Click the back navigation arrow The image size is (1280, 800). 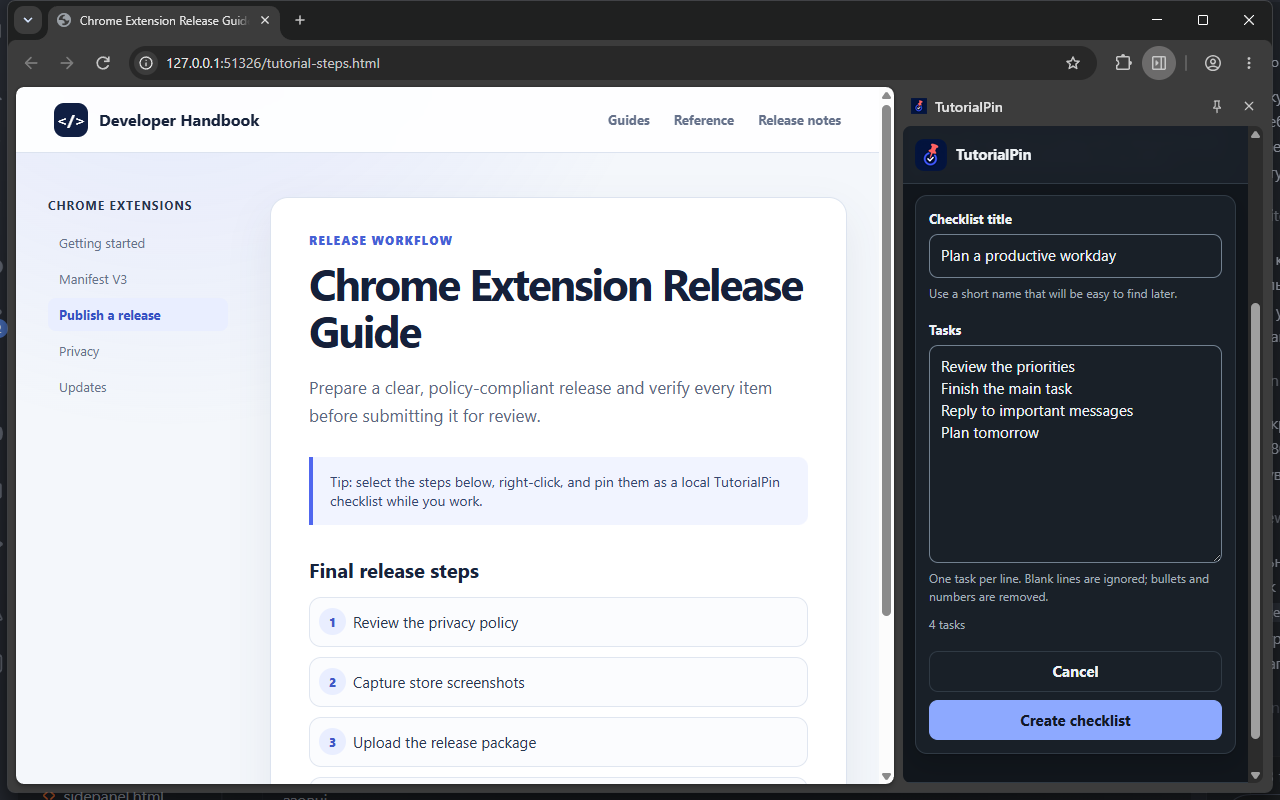31,63
